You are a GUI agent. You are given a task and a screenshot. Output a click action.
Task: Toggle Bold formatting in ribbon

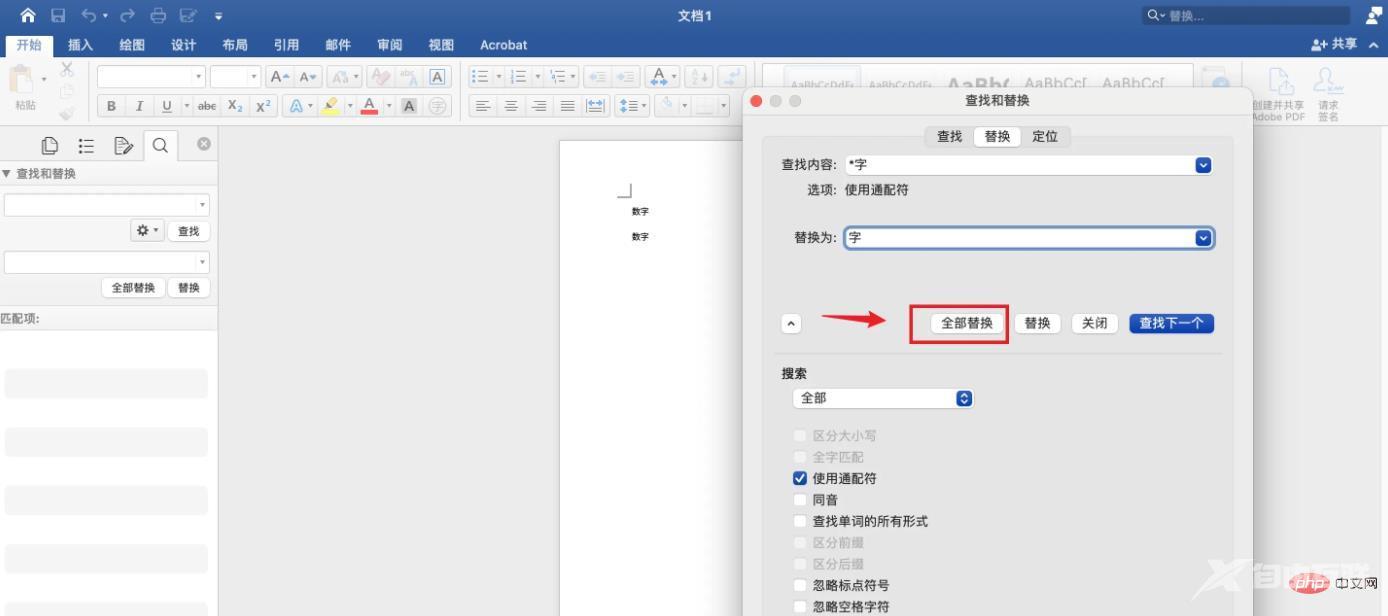[111, 106]
